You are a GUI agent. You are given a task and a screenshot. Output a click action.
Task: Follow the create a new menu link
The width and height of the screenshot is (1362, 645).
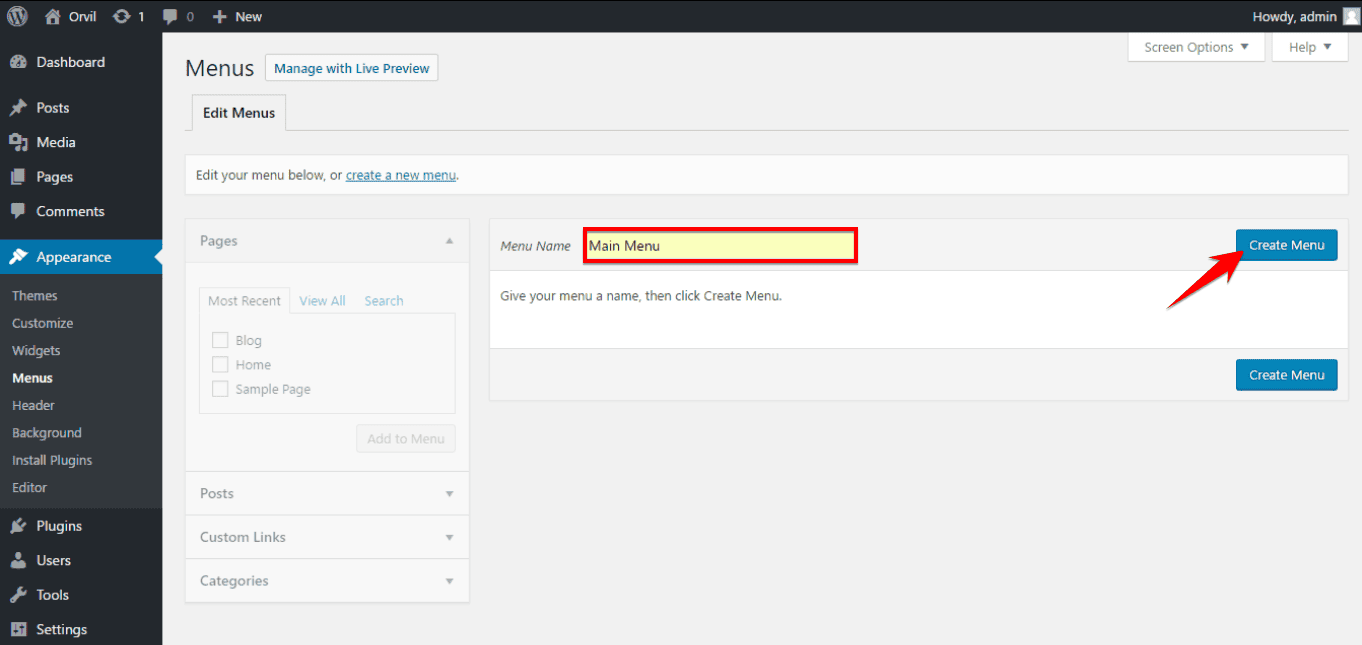coord(401,175)
